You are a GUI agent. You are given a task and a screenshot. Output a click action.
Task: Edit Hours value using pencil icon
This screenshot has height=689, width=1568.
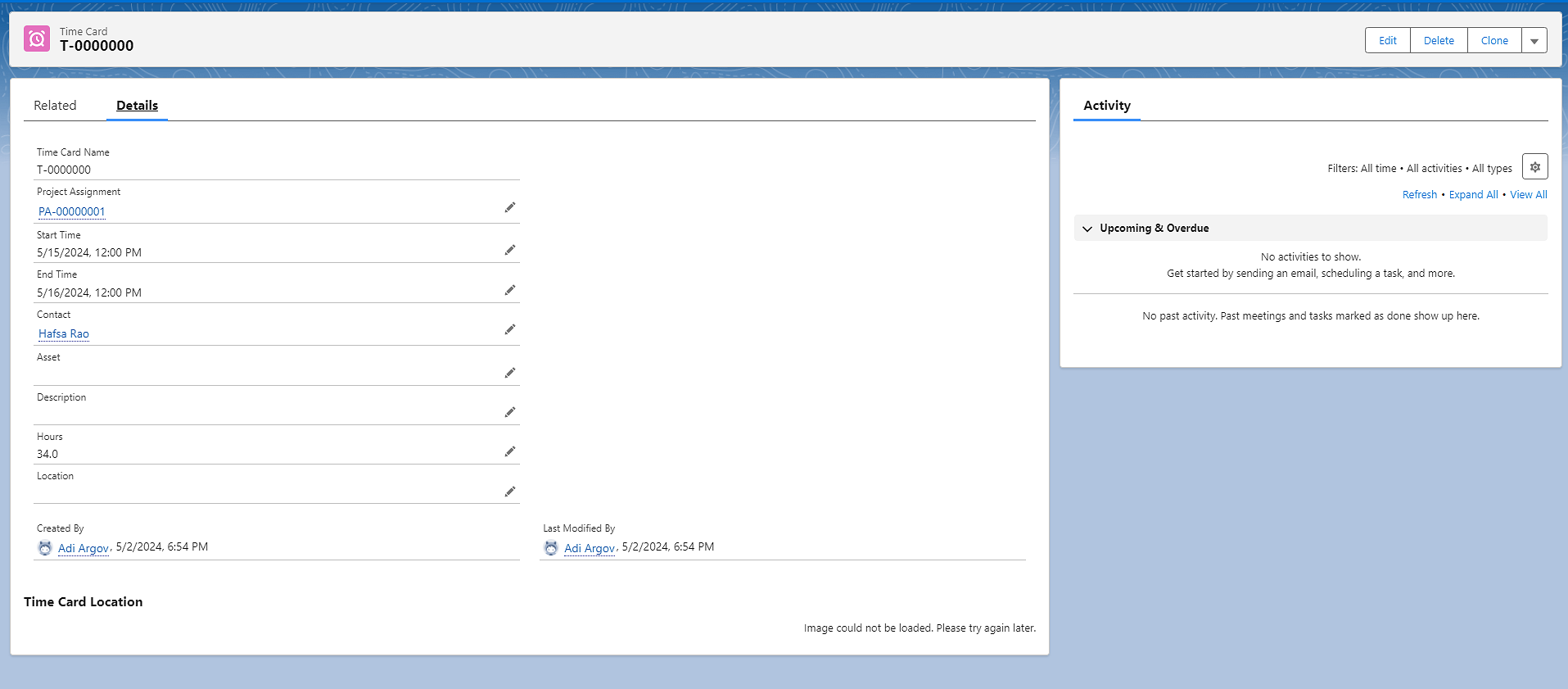tap(509, 451)
